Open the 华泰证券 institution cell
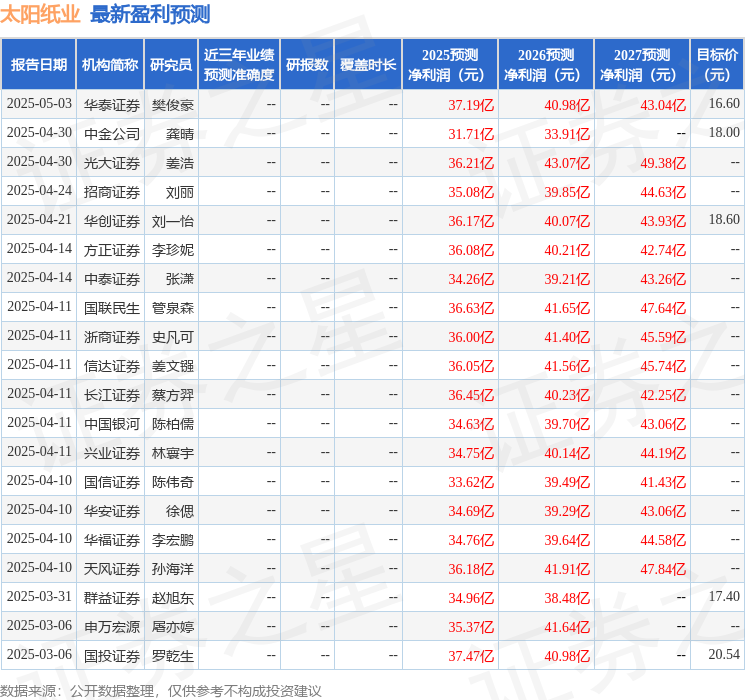The image size is (745, 700). [x=111, y=104]
